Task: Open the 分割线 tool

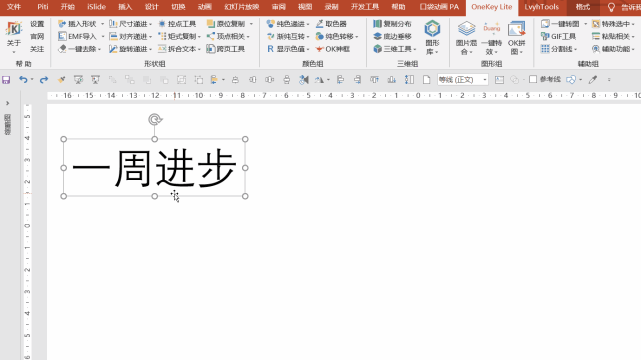Action: [x=558, y=49]
